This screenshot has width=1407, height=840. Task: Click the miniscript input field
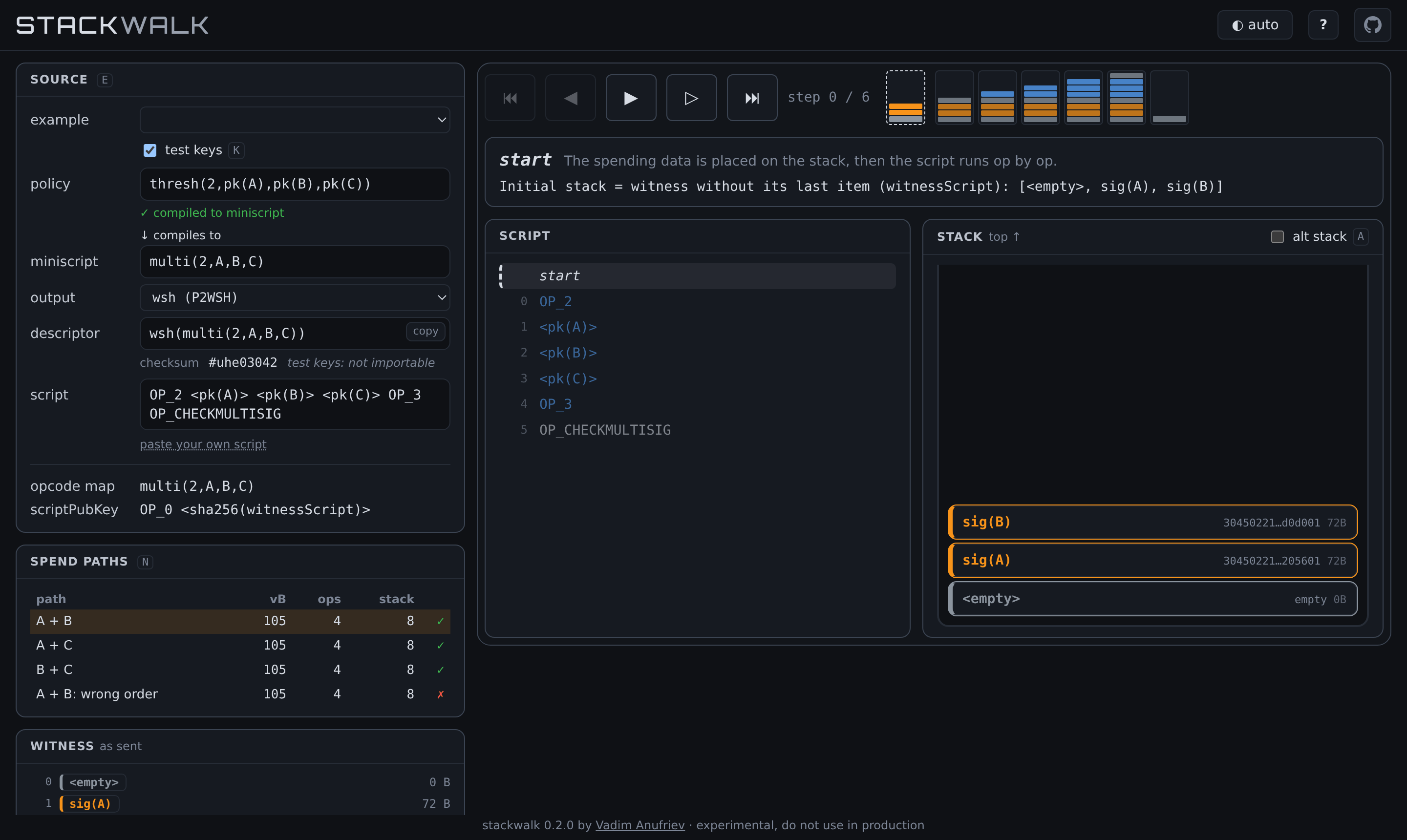(x=295, y=261)
